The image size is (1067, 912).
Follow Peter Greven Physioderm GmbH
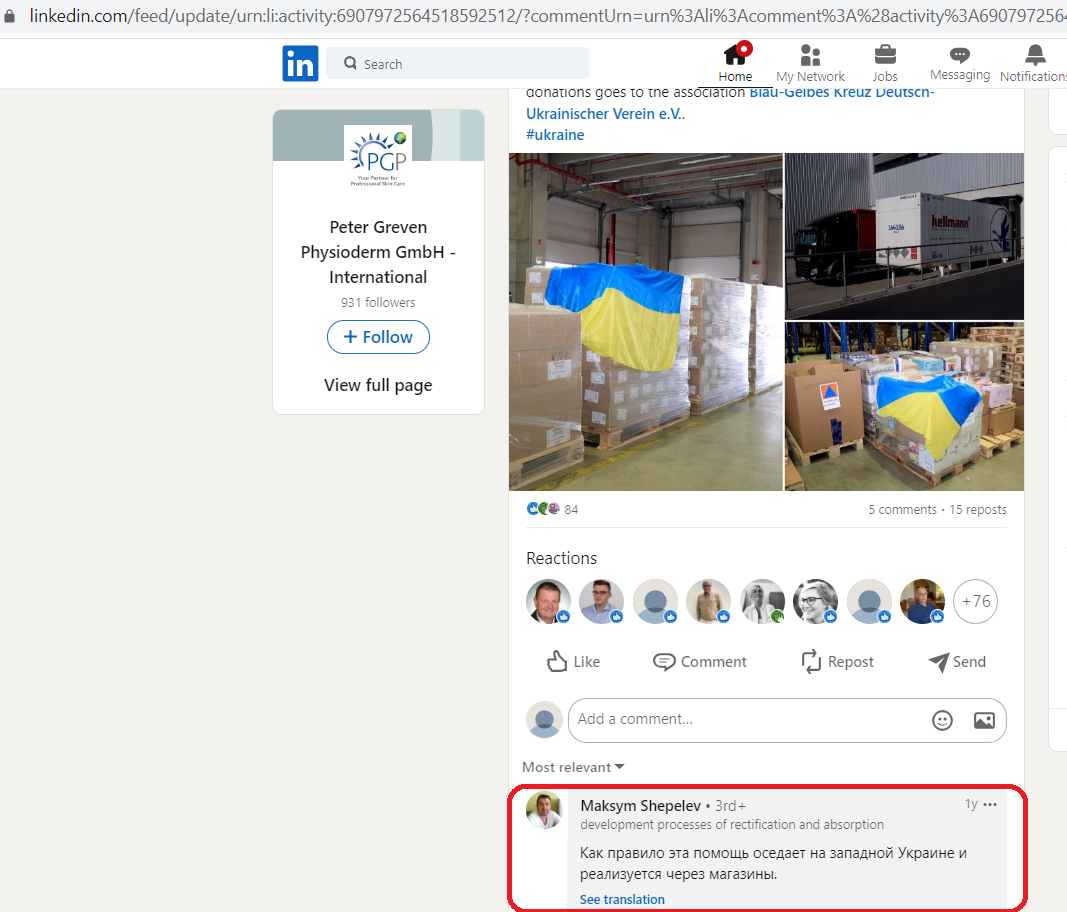pos(378,337)
